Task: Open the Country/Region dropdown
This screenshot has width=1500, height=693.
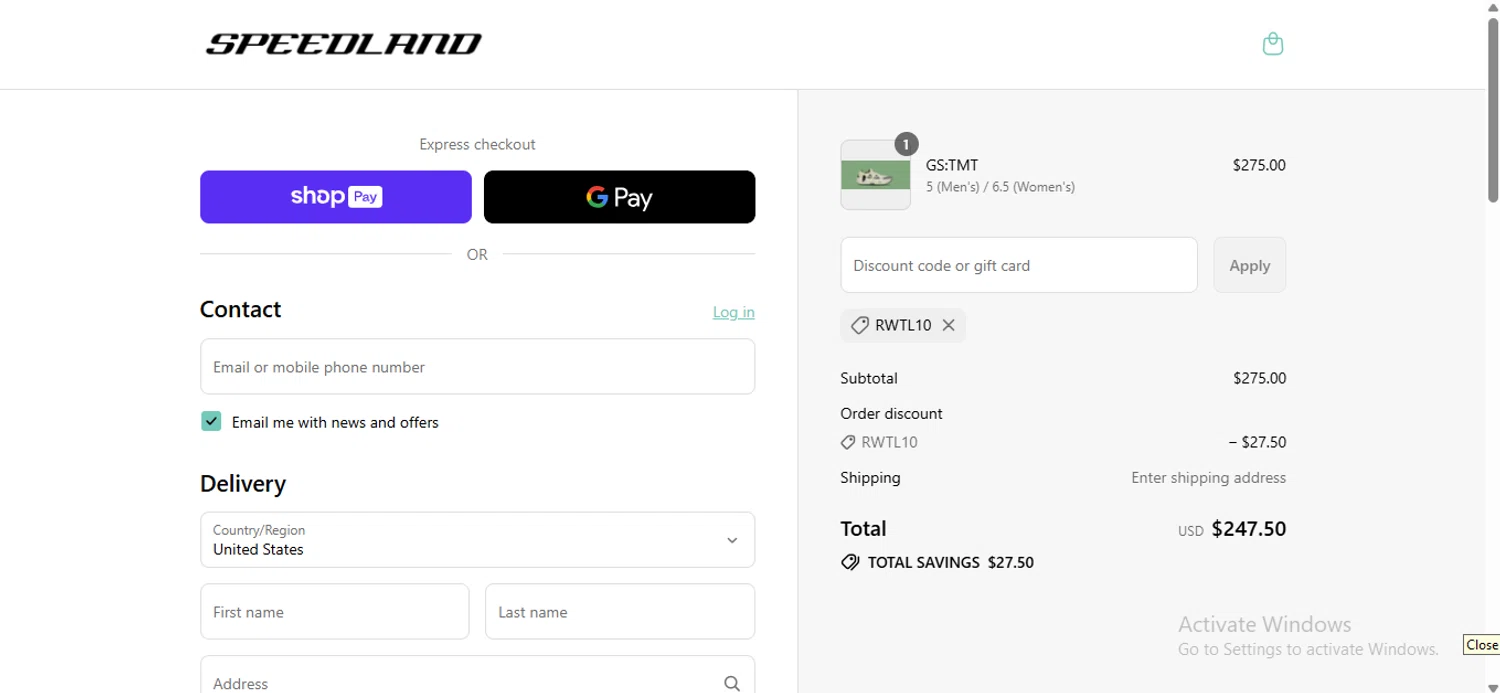Action: [477, 540]
